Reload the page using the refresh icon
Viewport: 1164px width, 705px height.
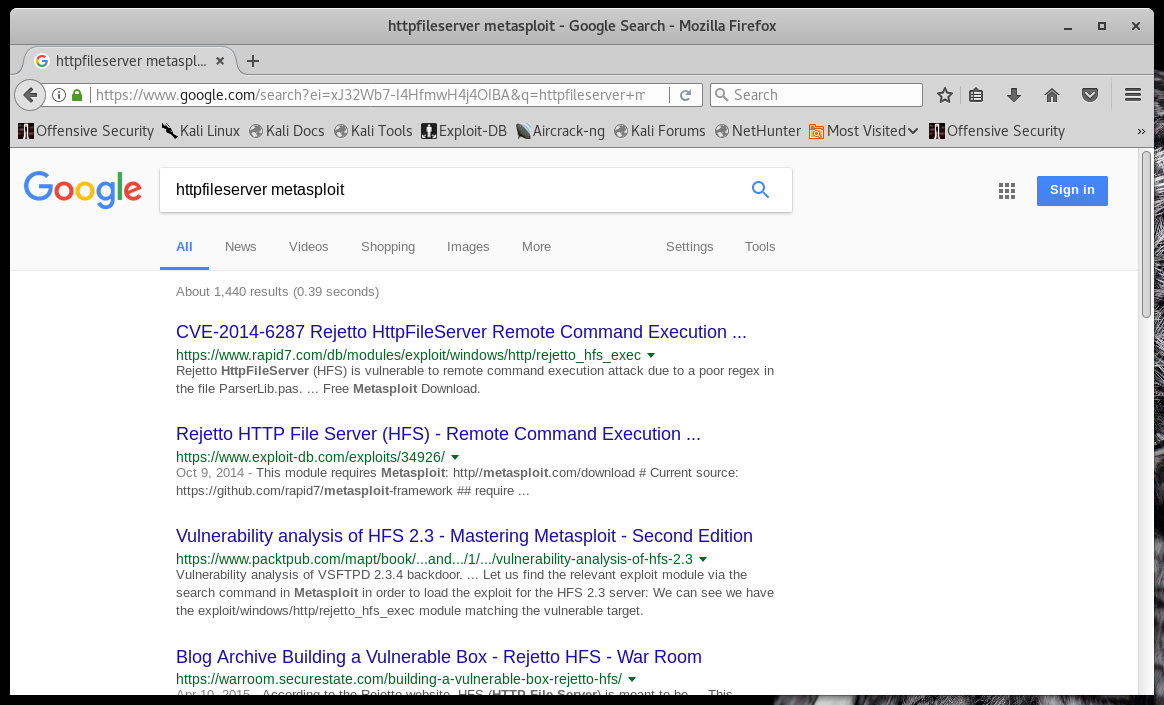point(685,95)
